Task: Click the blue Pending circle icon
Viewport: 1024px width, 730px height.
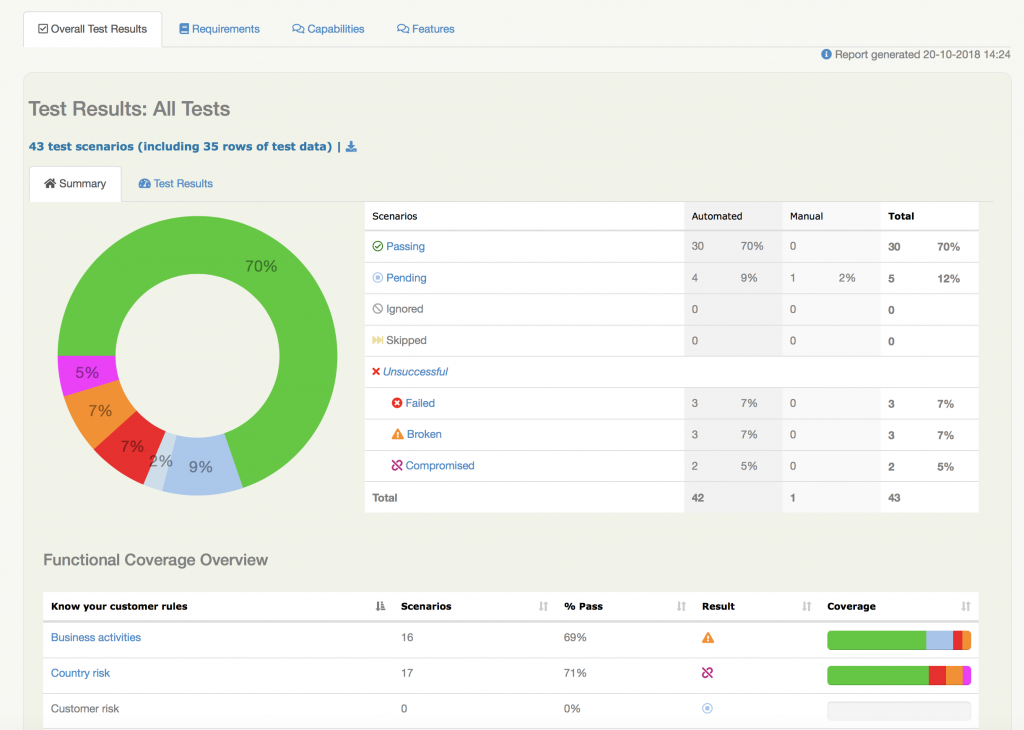Action: (377, 278)
